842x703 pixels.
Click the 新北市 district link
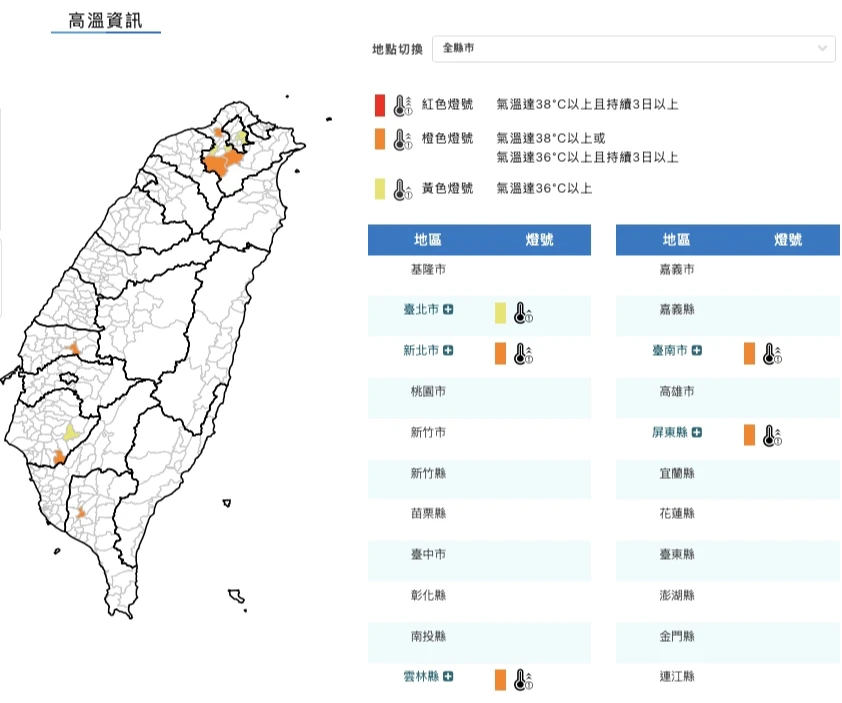[421, 351]
